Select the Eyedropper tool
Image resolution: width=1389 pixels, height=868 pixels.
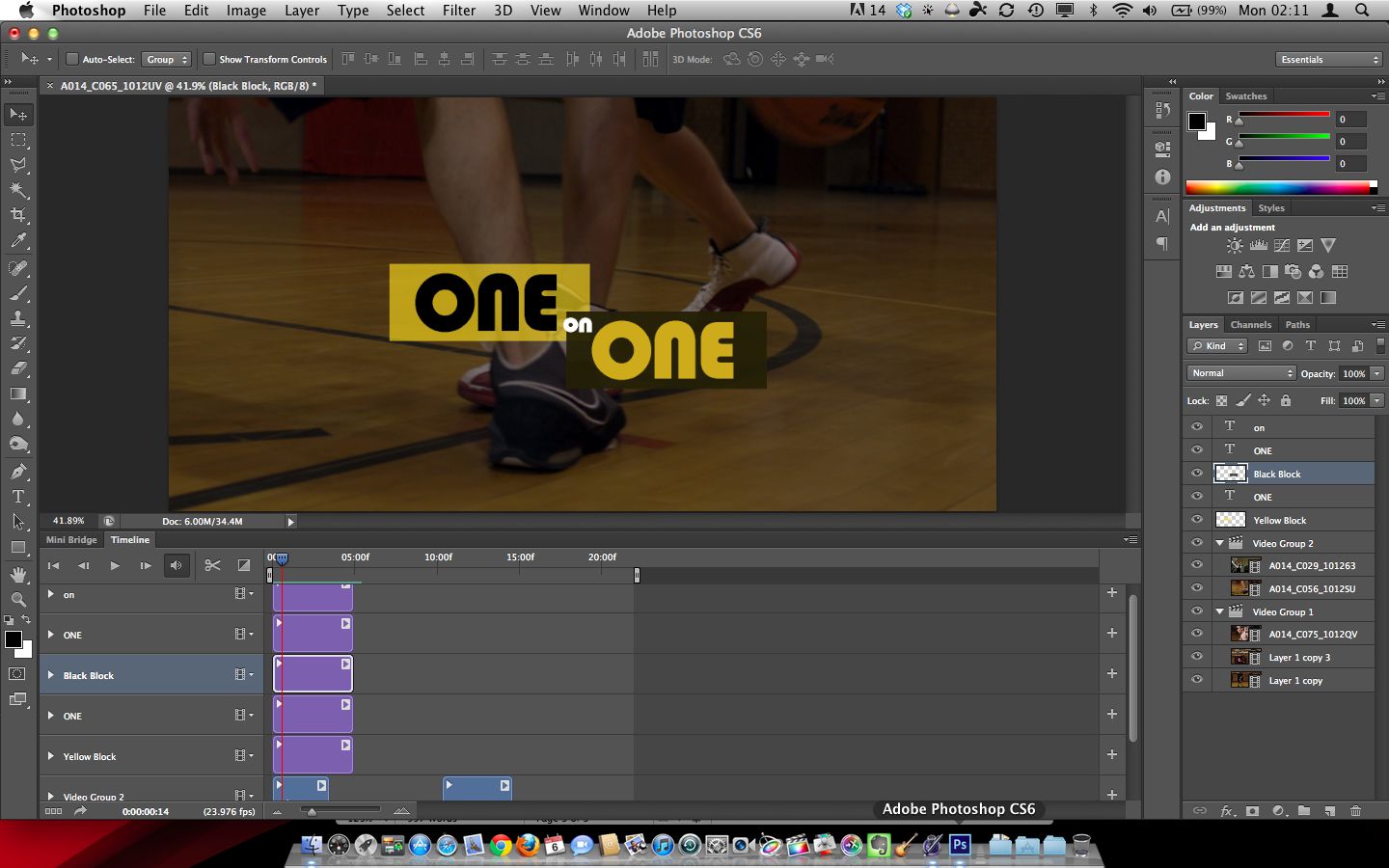pyautogui.click(x=18, y=241)
